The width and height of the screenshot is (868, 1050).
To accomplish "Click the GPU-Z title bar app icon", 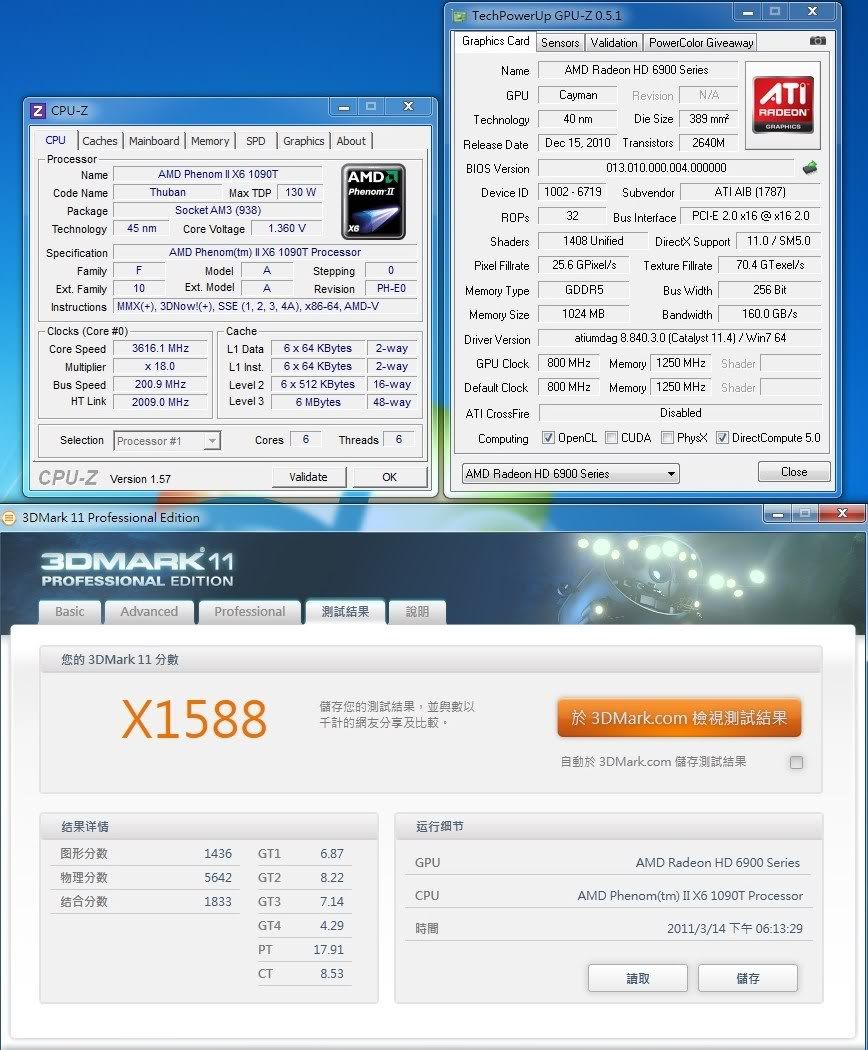I will pos(459,15).
